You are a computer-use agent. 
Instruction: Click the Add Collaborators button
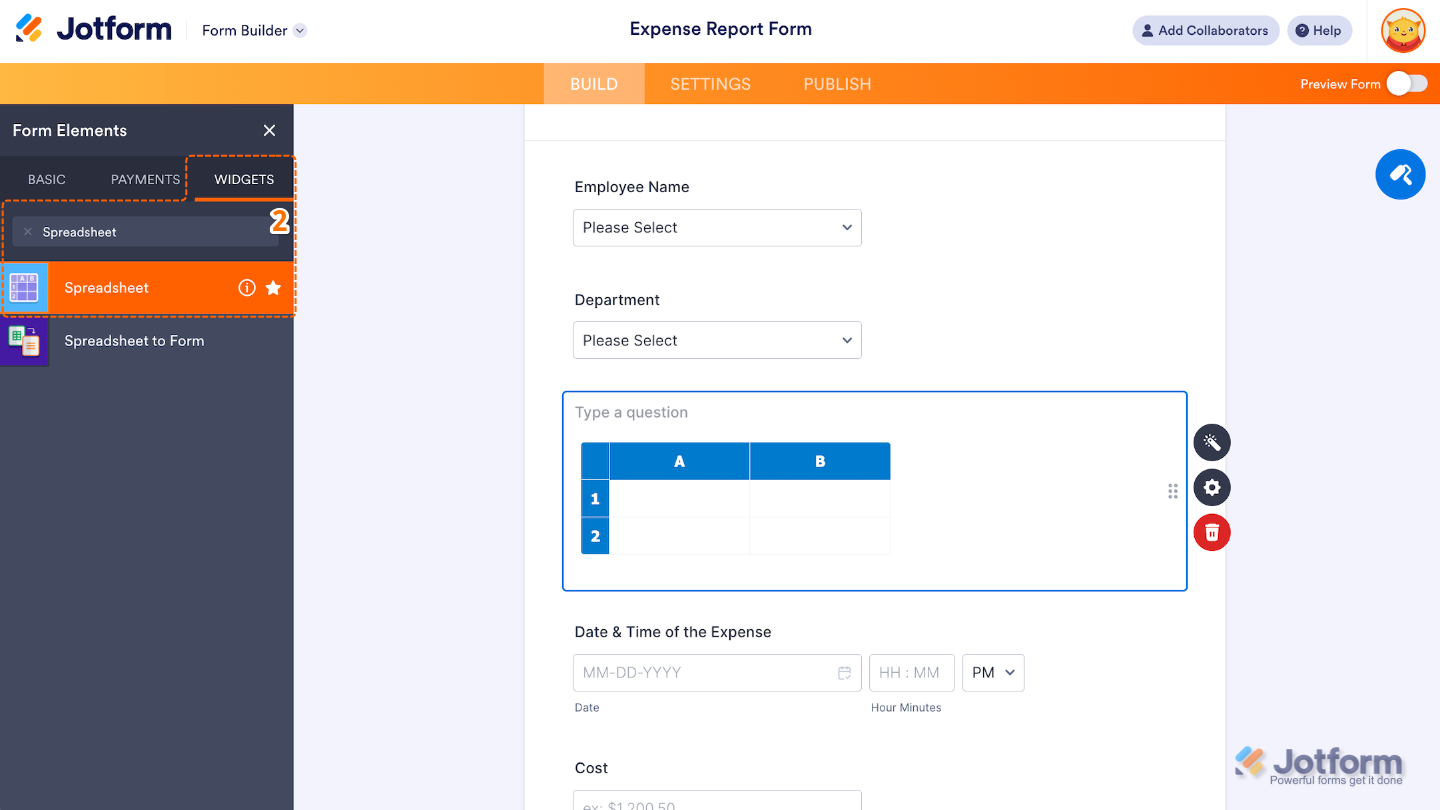(1205, 31)
